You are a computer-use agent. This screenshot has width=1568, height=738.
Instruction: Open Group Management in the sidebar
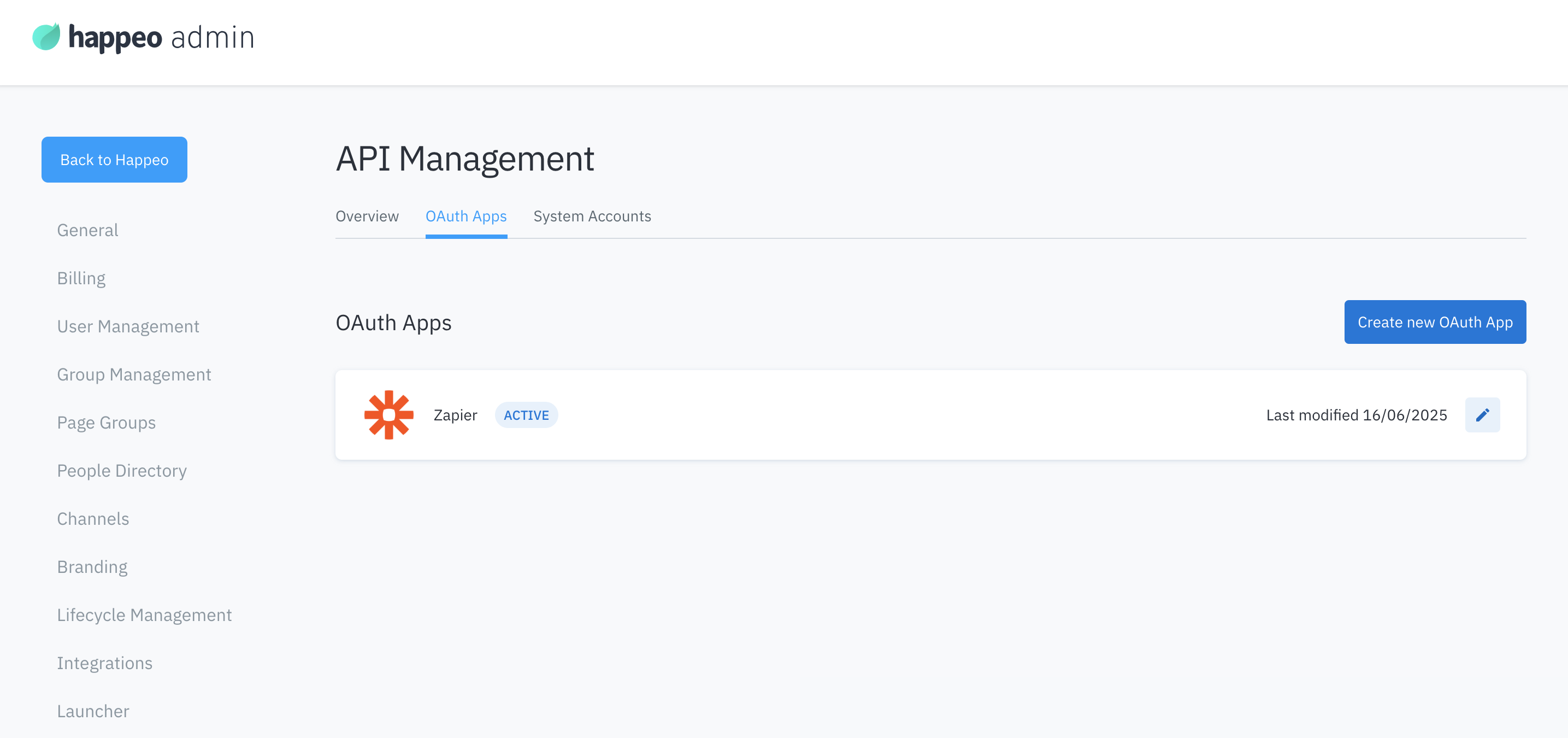tap(134, 374)
